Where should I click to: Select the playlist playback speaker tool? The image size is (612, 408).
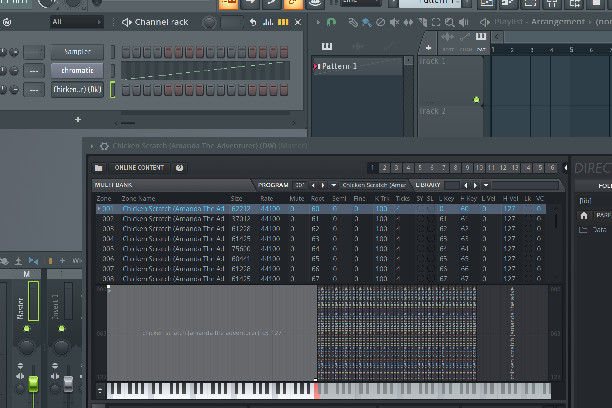(464, 22)
